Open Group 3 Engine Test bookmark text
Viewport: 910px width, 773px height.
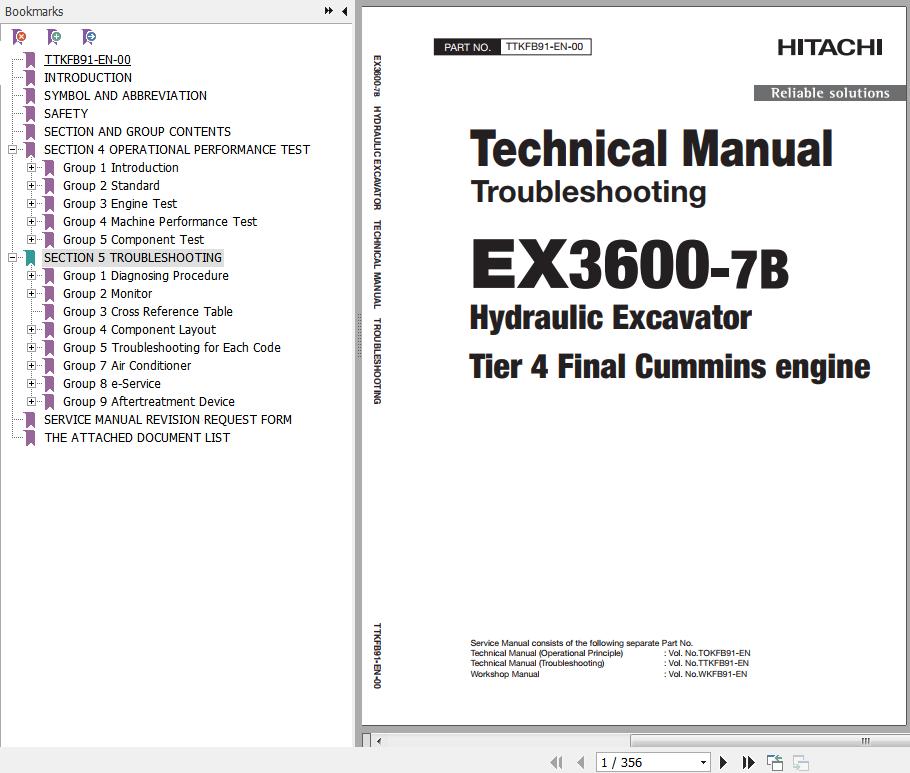pyautogui.click(x=120, y=204)
